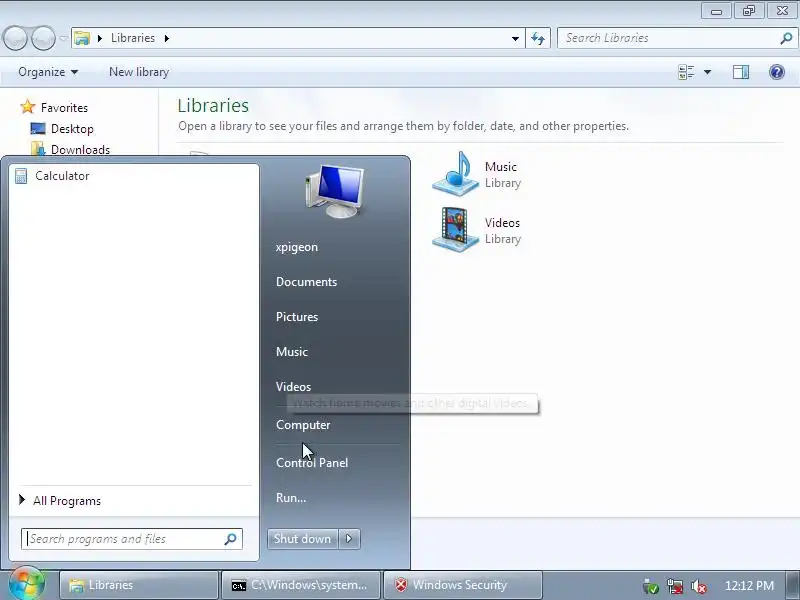
Task: Click the Windows Start orb
Action: point(27,584)
